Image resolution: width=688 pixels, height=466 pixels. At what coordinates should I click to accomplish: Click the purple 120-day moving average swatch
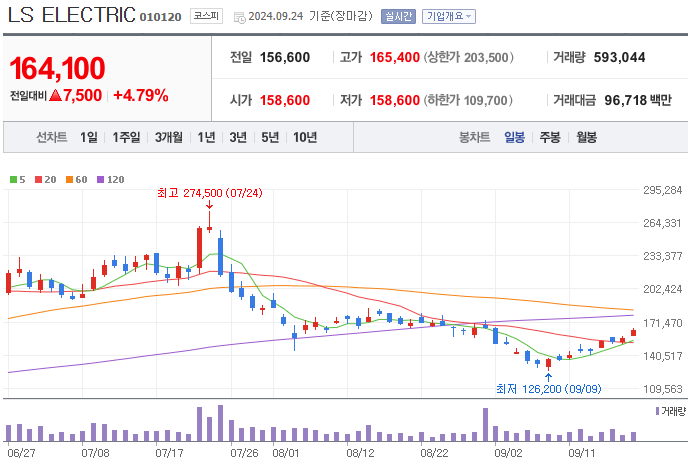tap(100, 179)
